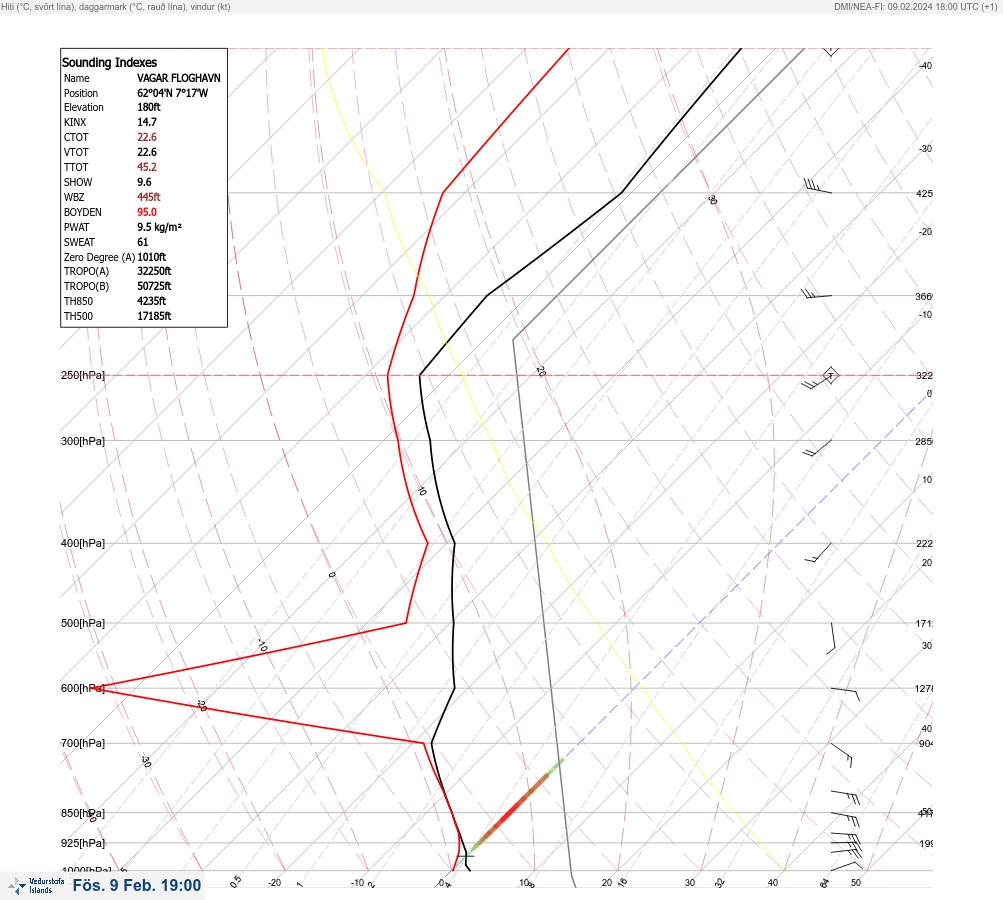This screenshot has width=1003, height=900.
Task: Select the station name VAGAR FLOGHAVN
Action: coord(178,78)
